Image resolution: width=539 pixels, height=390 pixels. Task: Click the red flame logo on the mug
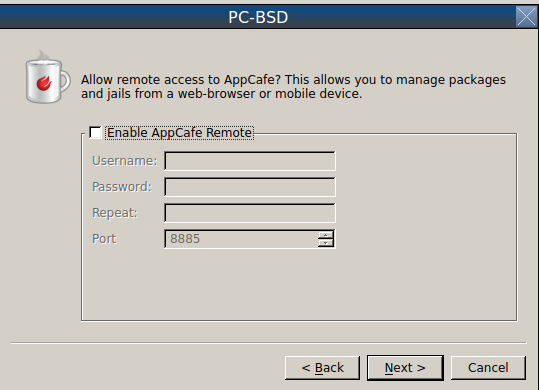(44, 83)
